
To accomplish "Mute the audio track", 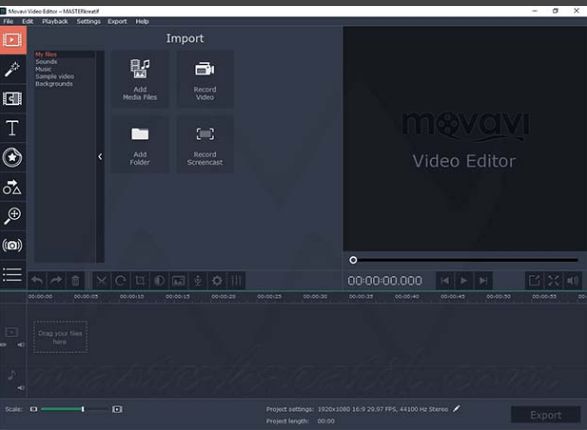I will point(21,388).
